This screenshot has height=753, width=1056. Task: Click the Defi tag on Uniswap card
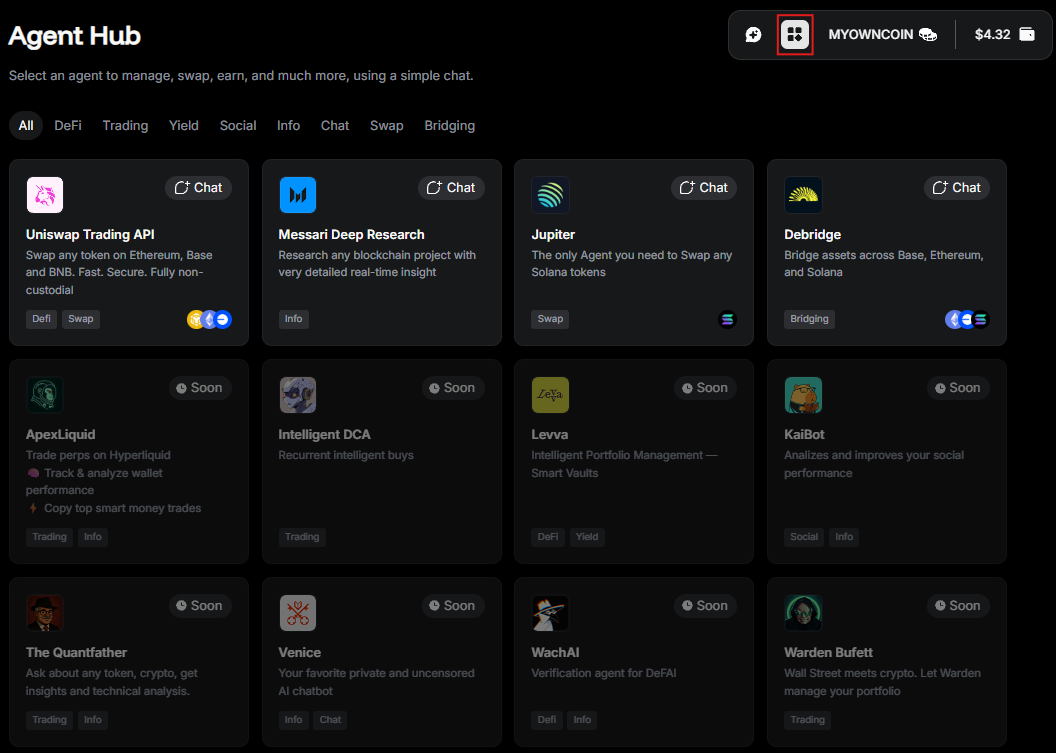coord(42,319)
